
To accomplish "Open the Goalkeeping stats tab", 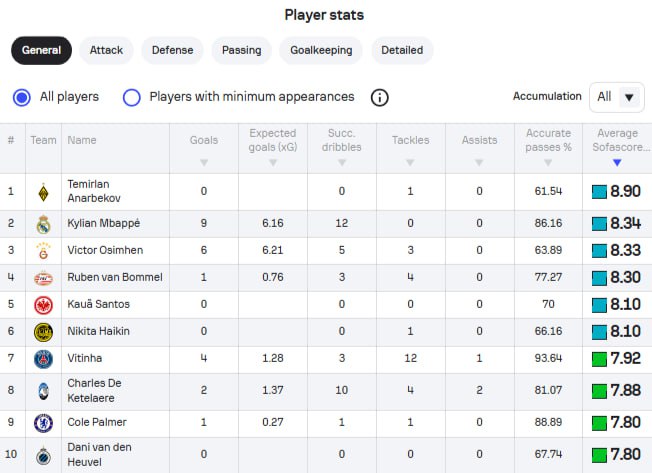I will point(321,50).
